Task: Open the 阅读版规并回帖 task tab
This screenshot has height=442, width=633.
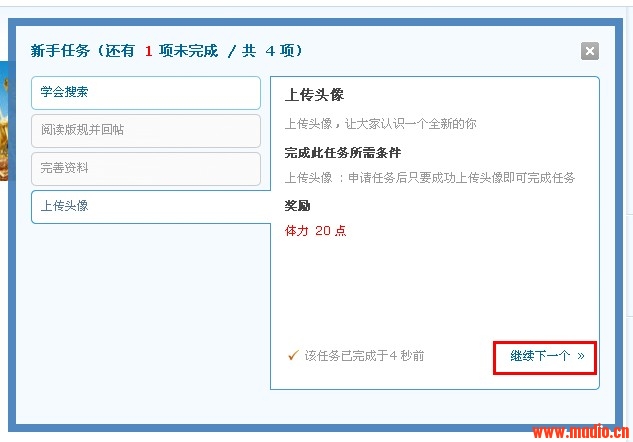Action: click(x=145, y=131)
